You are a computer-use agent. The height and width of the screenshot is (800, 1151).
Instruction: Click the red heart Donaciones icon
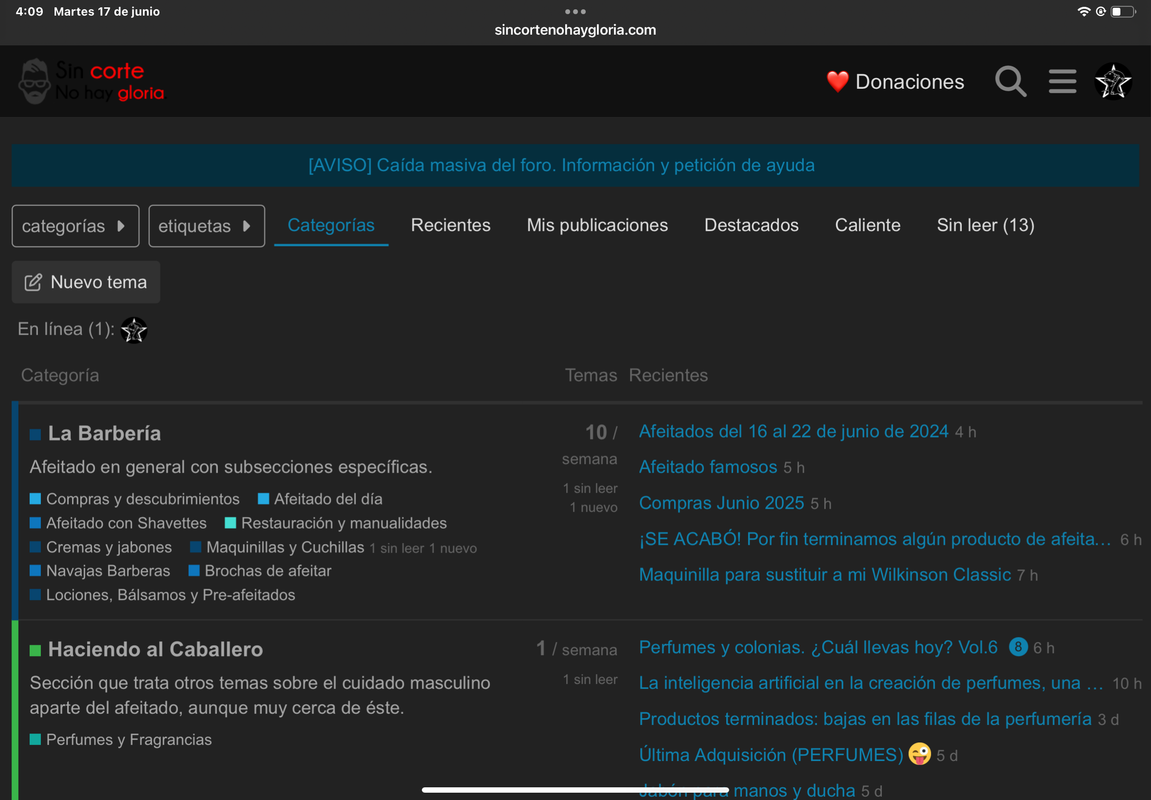838,81
